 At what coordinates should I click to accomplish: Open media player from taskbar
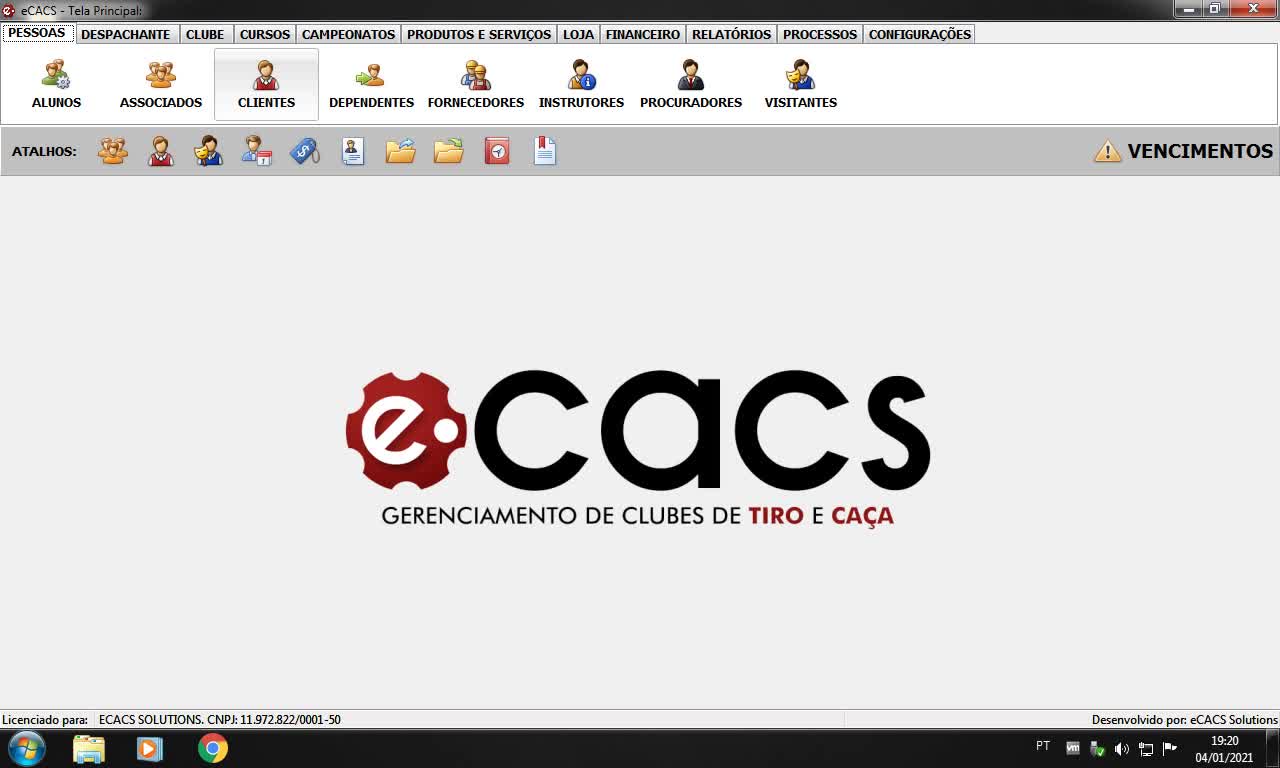click(x=150, y=748)
